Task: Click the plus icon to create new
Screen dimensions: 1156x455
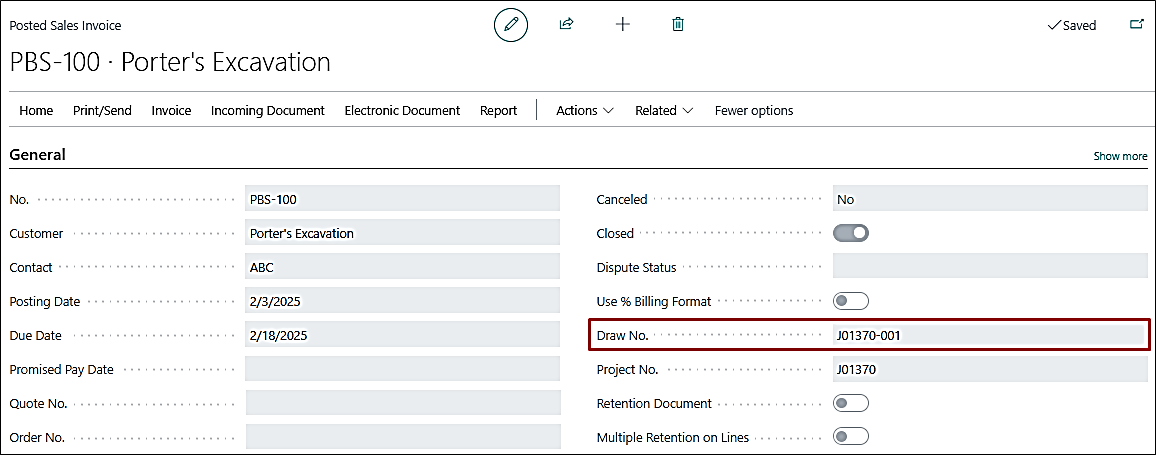Action: pos(622,25)
